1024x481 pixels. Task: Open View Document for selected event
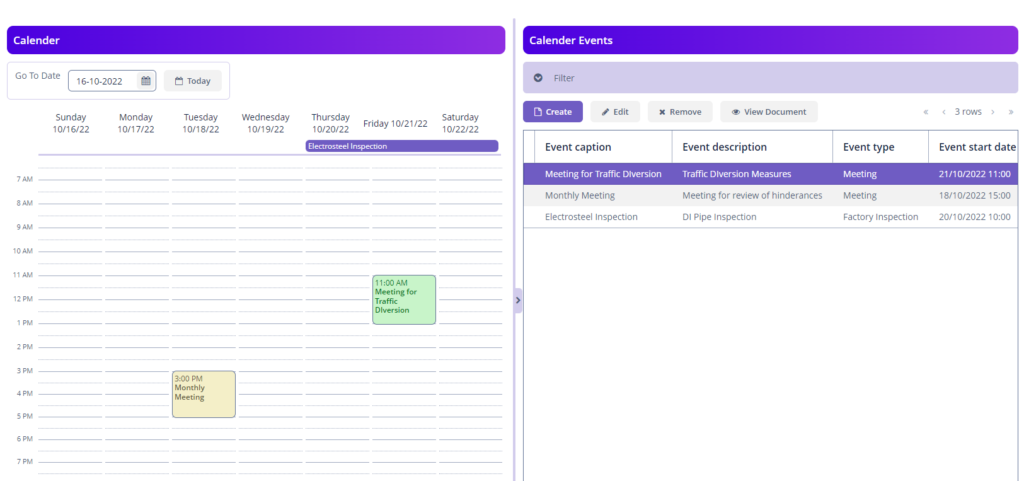pos(768,112)
